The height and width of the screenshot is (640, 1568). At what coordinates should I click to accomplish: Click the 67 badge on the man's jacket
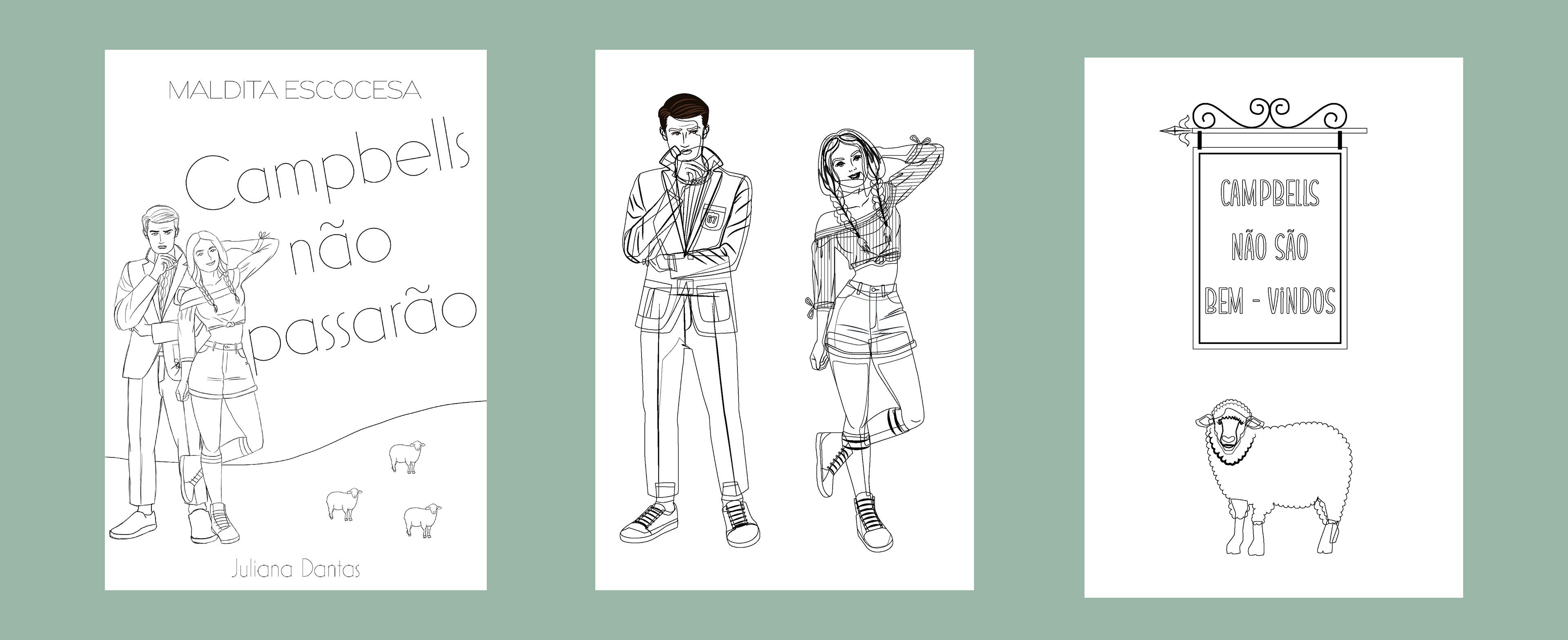coord(712,219)
